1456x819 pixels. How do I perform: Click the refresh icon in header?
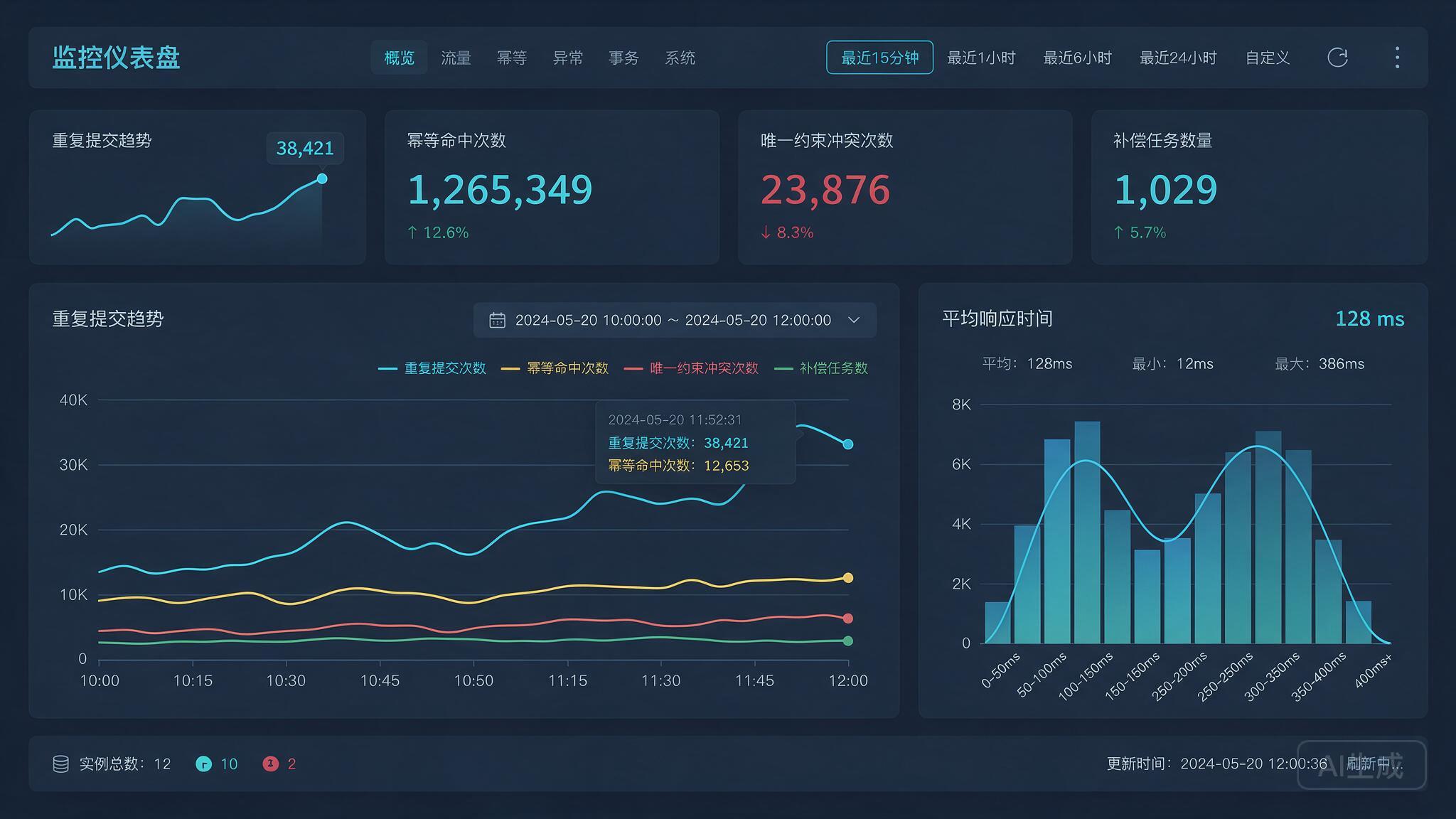(1337, 58)
